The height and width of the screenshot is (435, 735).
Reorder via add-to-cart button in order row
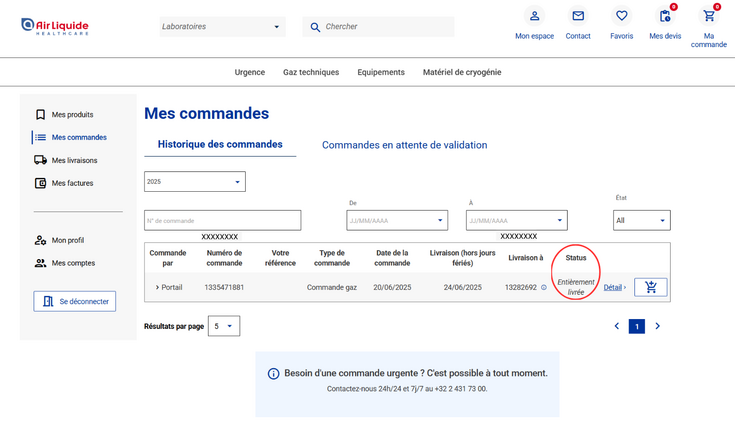[x=651, y=287]
